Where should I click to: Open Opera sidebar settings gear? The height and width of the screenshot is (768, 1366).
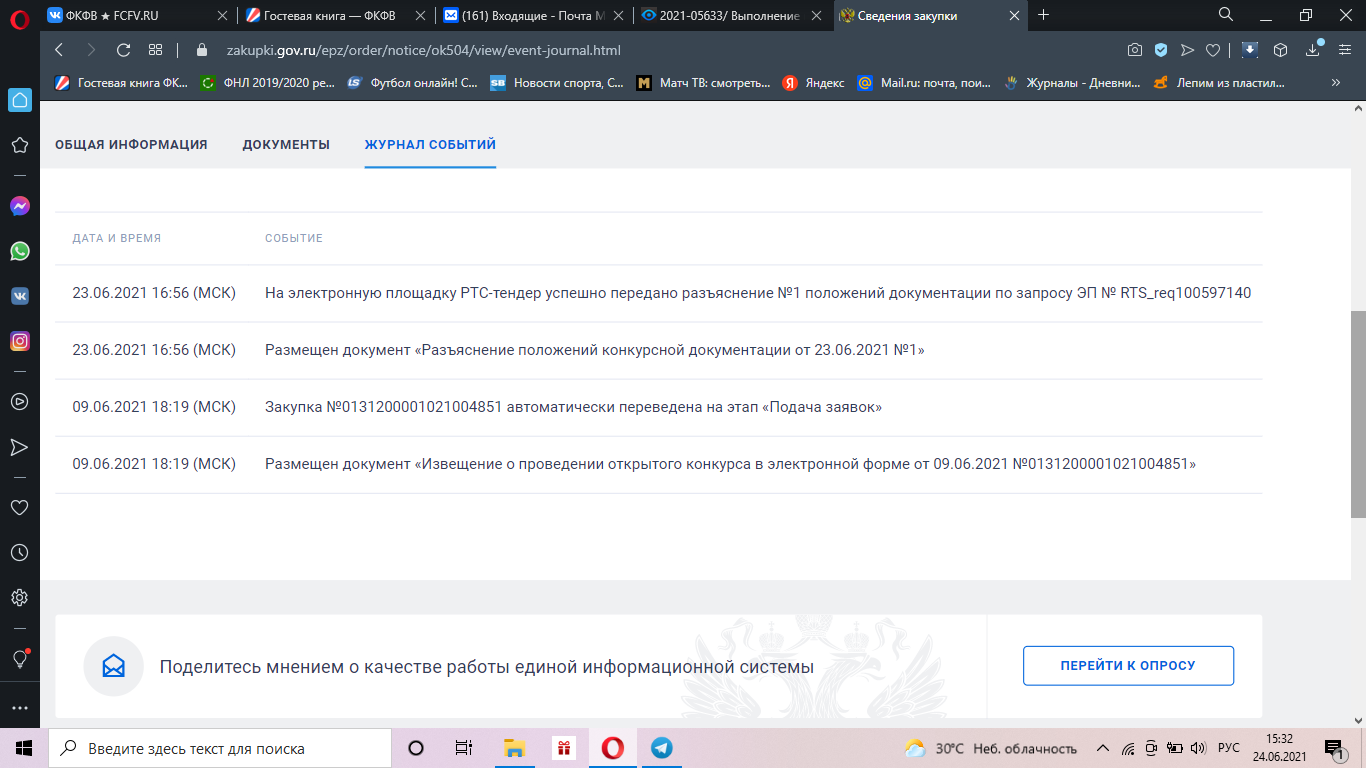tap(19, 598)
